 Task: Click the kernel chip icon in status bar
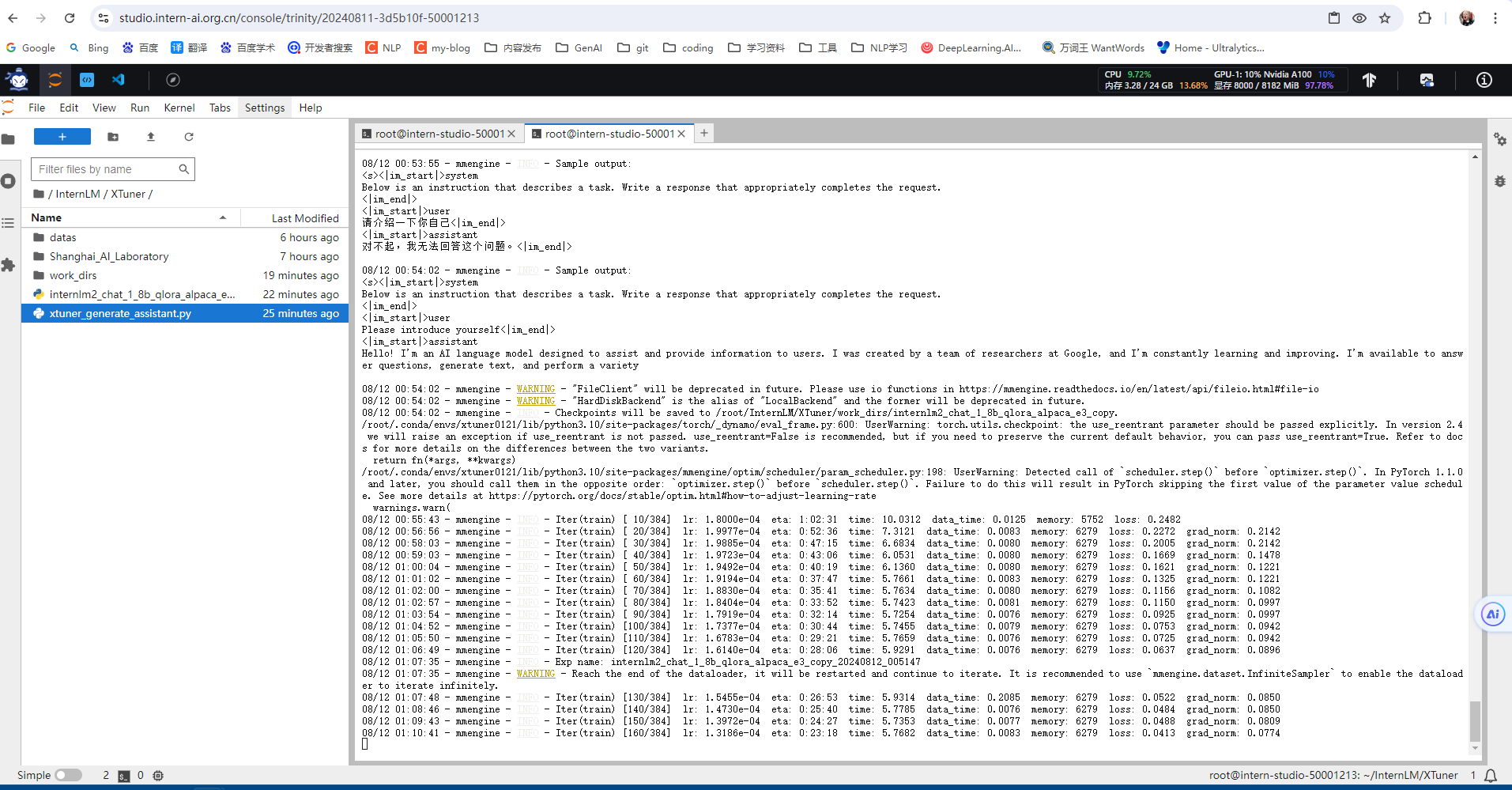(158, 776)
